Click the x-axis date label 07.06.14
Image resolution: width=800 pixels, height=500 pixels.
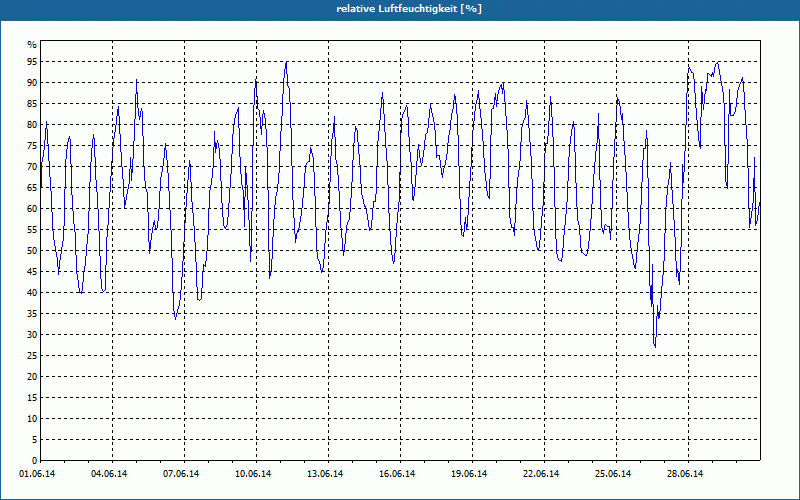(181, 474)
